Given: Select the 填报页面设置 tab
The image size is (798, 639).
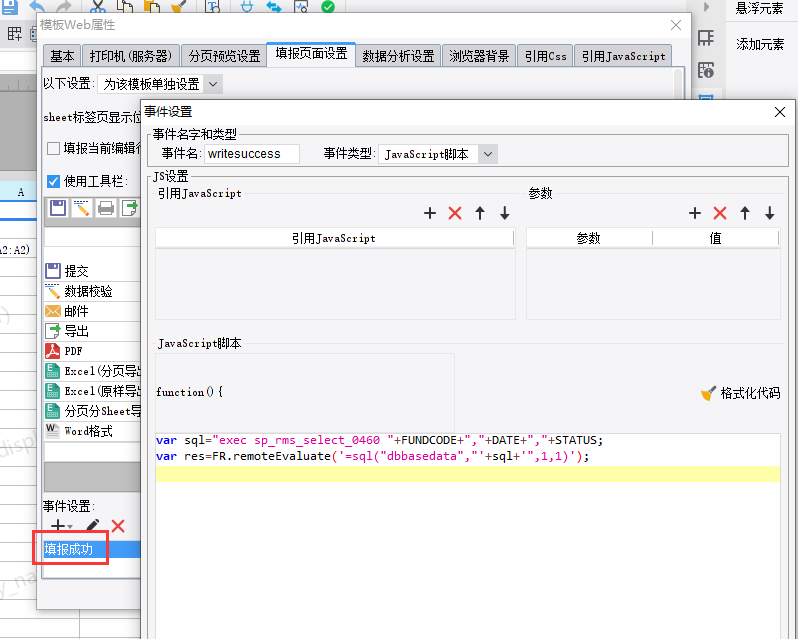Looking at the screenshot, I should pos(311,54).
